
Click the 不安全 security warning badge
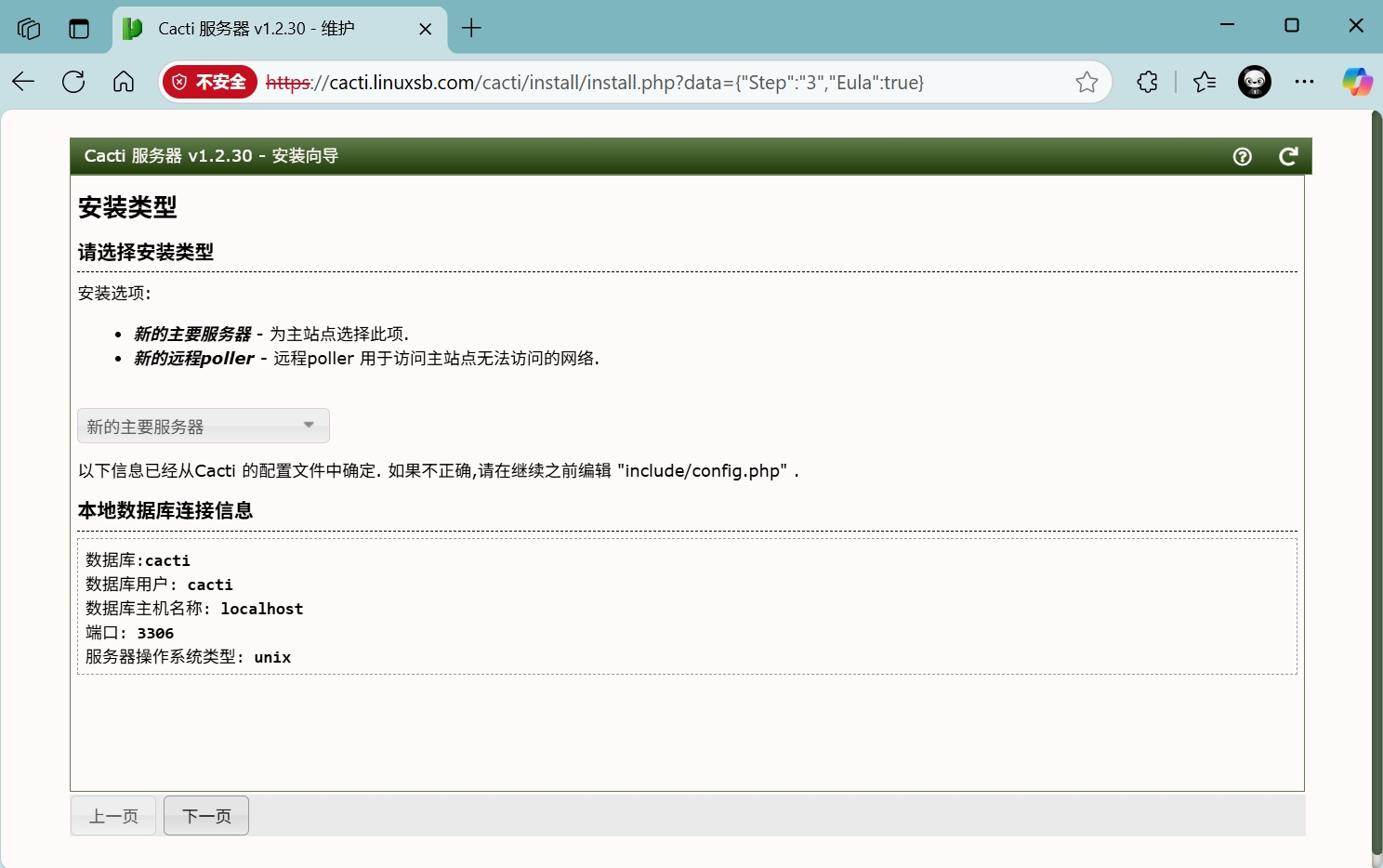209,82
